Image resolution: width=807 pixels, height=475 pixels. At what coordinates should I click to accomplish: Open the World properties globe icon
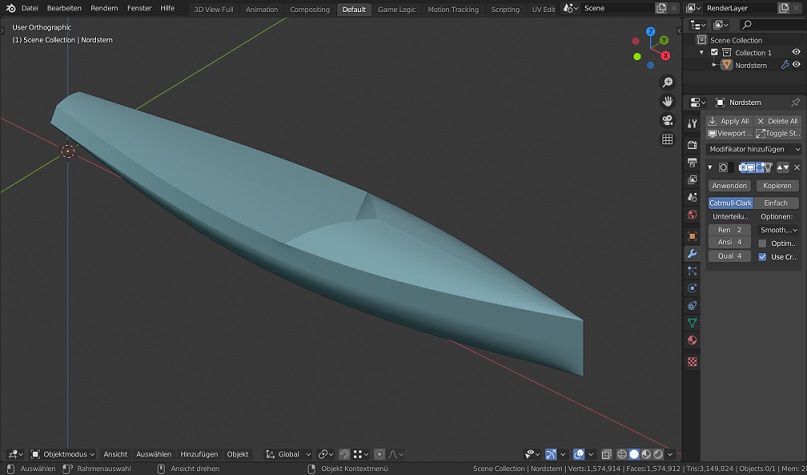(x=692, y=215)
